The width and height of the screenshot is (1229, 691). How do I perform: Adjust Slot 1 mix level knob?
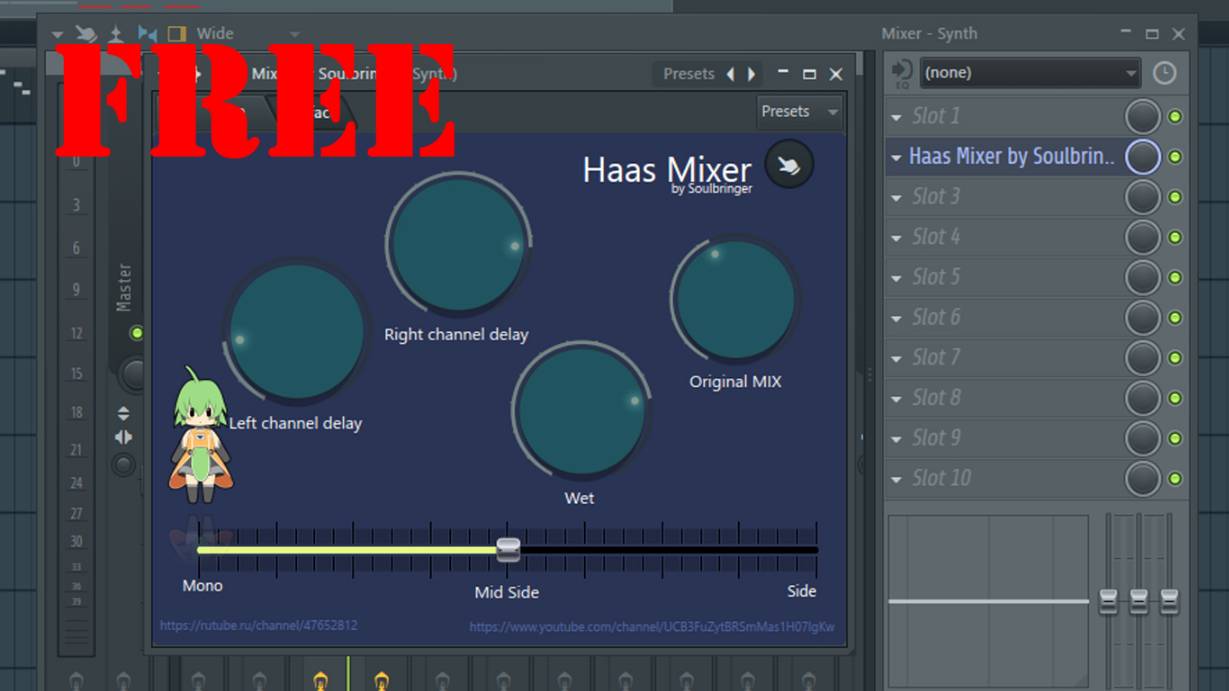[x=1143, y=117]
